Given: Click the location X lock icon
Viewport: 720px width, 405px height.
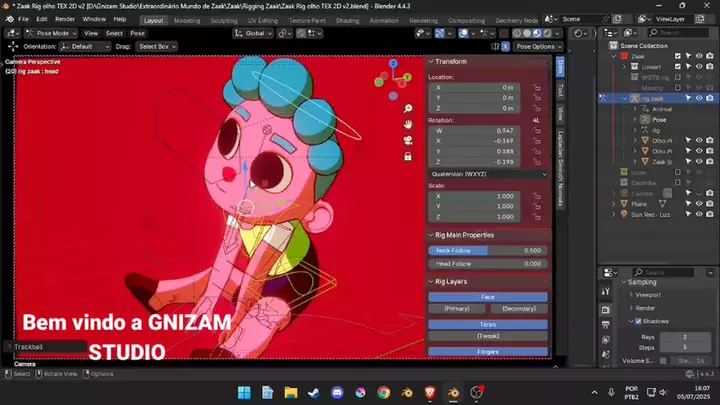Looking at the screenshot, I should pyautogui.click(x=536, y=87).
